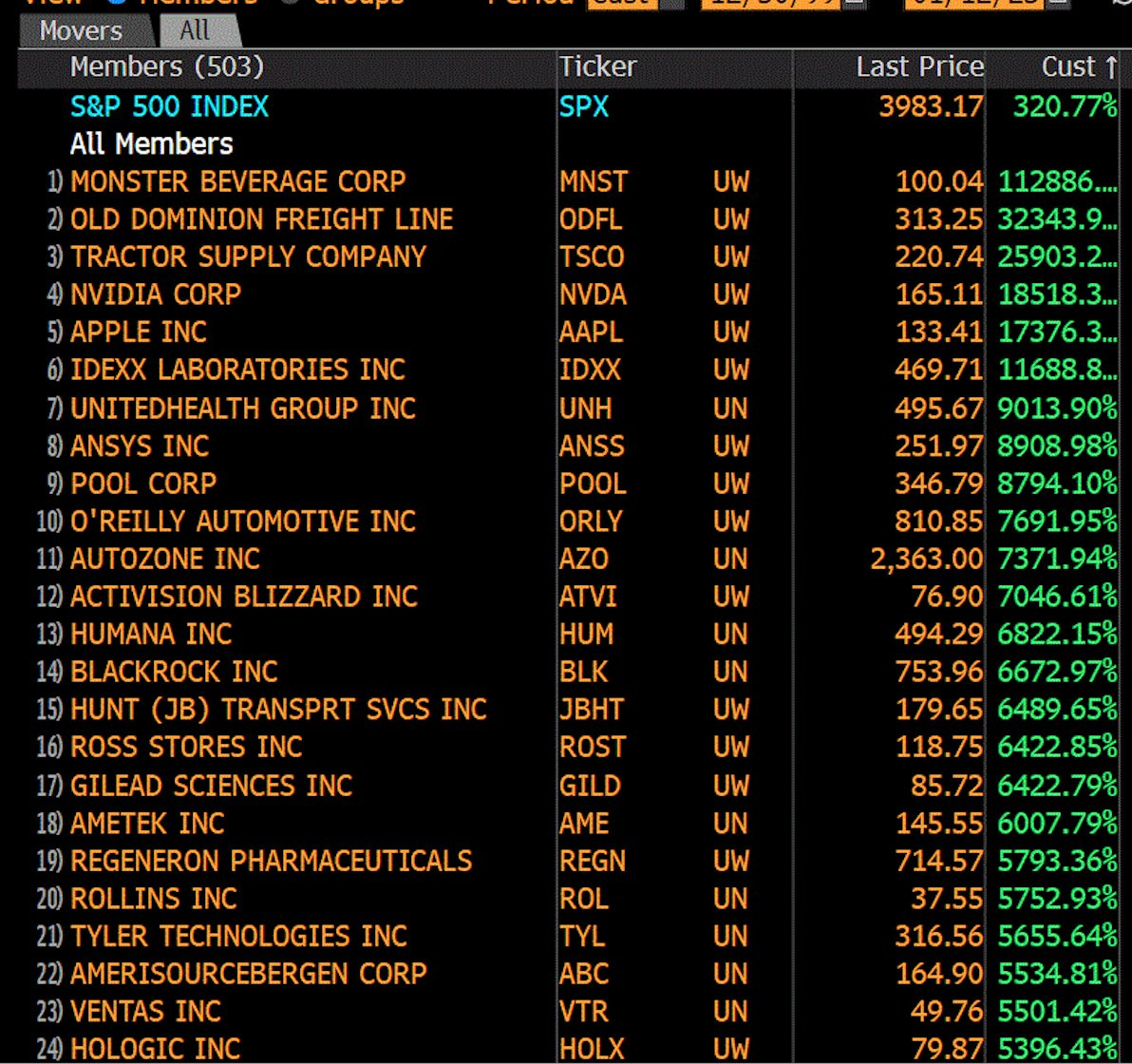Open HOLOGIC INC entry

tap(155, 1049)
